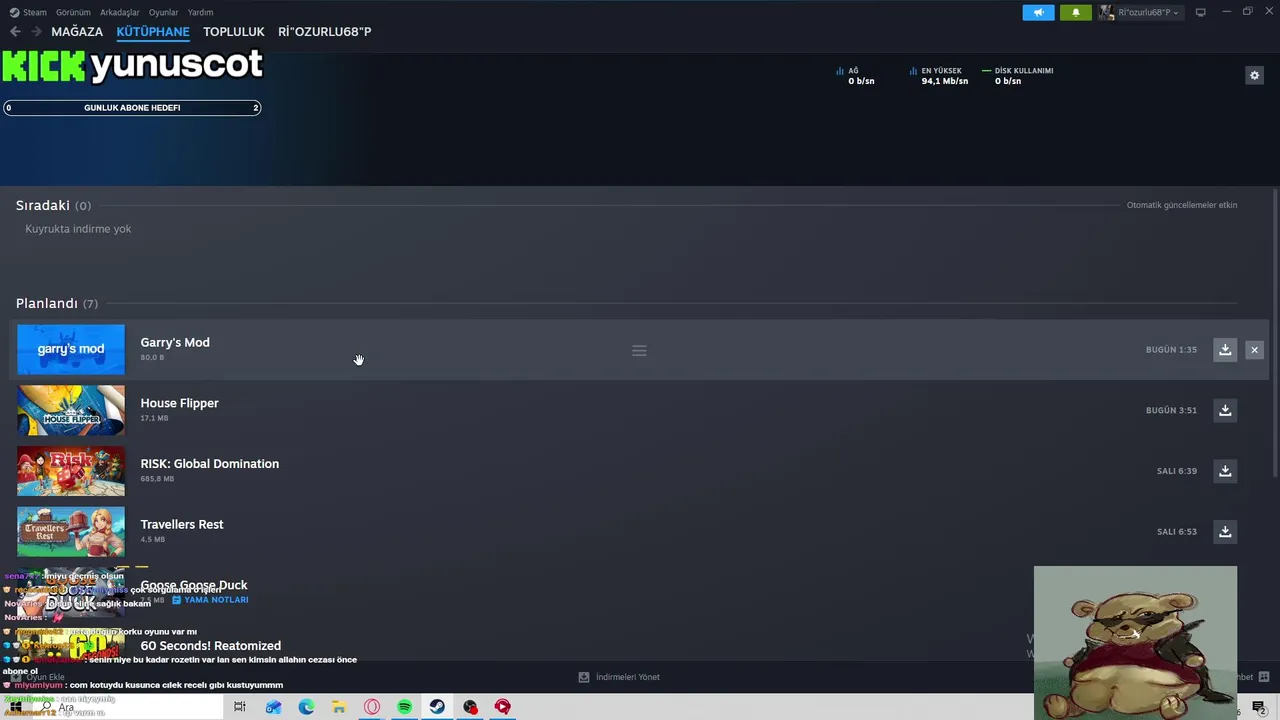Download RISK: Global Domination update now
The width and height of the screenshot is (1280, 720).
pos(1225,471)
